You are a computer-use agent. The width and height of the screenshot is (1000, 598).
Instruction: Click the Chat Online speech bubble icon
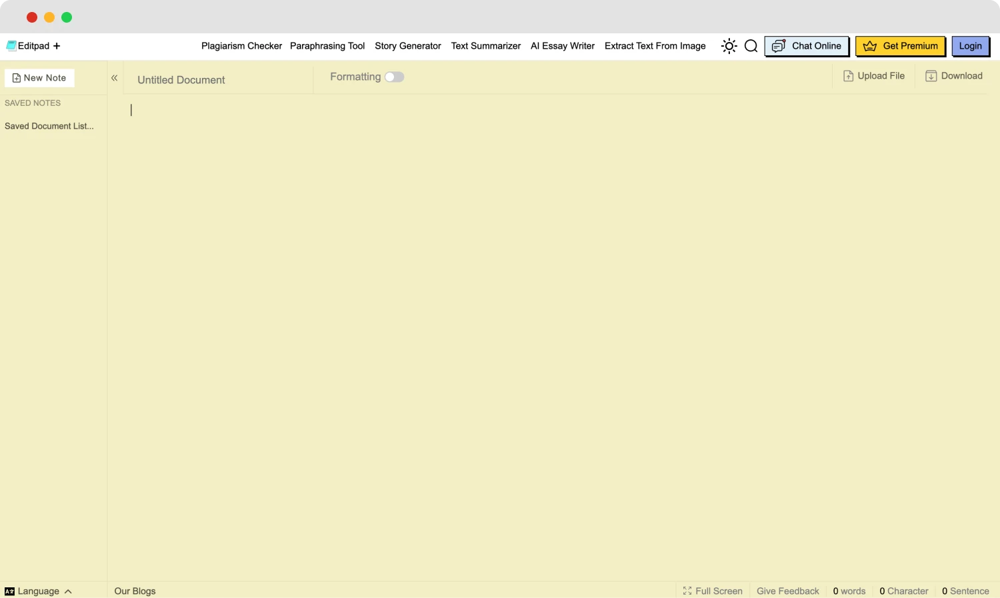[777, 46]
